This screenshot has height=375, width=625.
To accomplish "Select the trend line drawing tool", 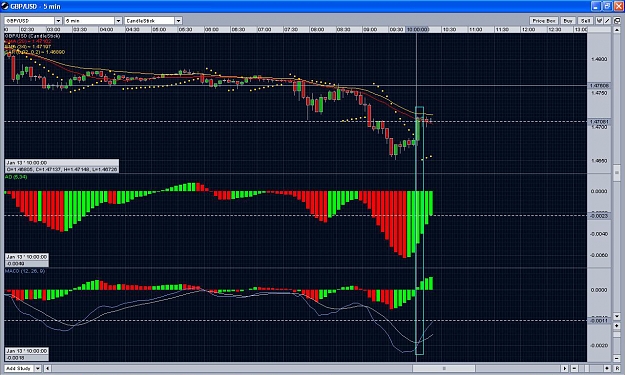I will pyautogui.click(x=607, y=21).
